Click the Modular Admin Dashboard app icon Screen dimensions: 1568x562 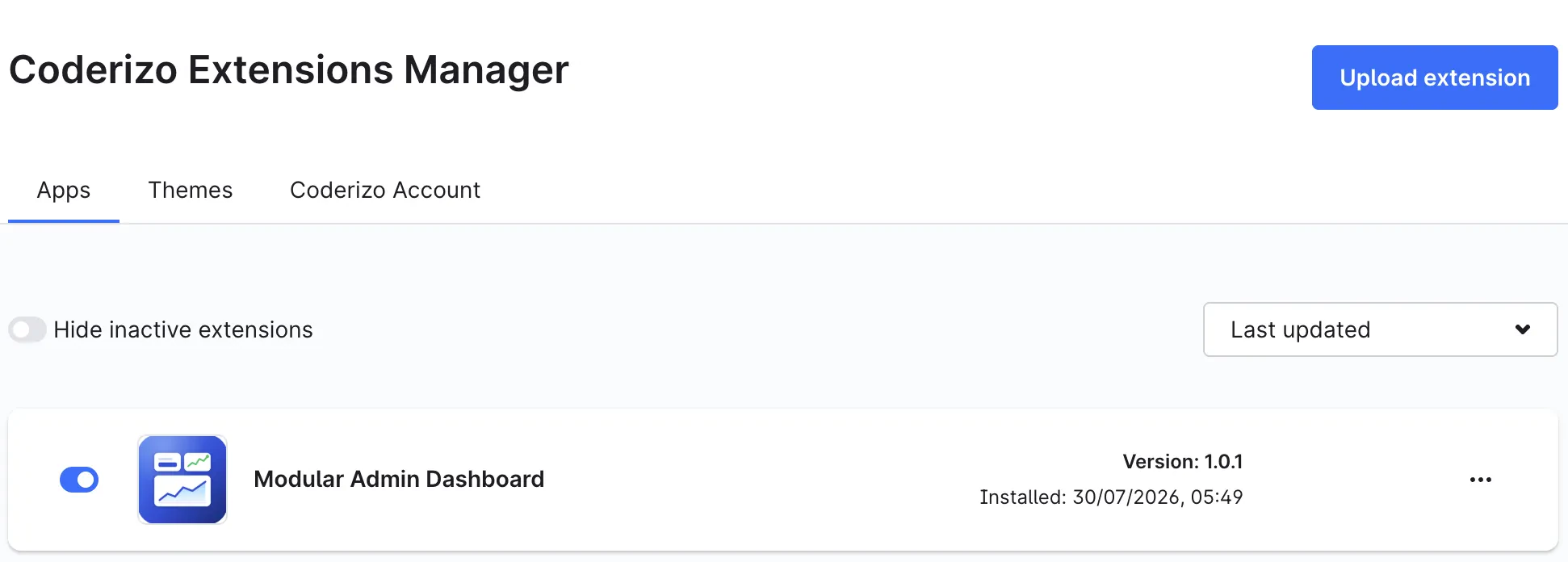tap(182, 480)
